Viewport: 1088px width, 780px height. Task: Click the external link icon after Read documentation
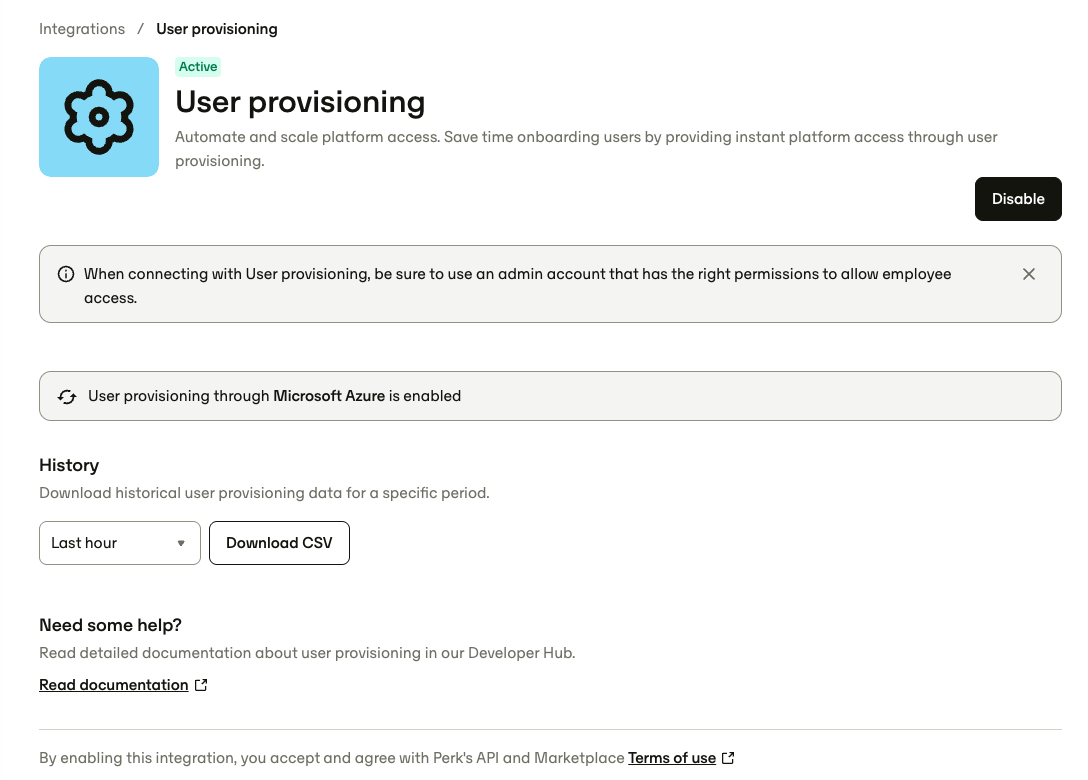(x=201, y=685)
